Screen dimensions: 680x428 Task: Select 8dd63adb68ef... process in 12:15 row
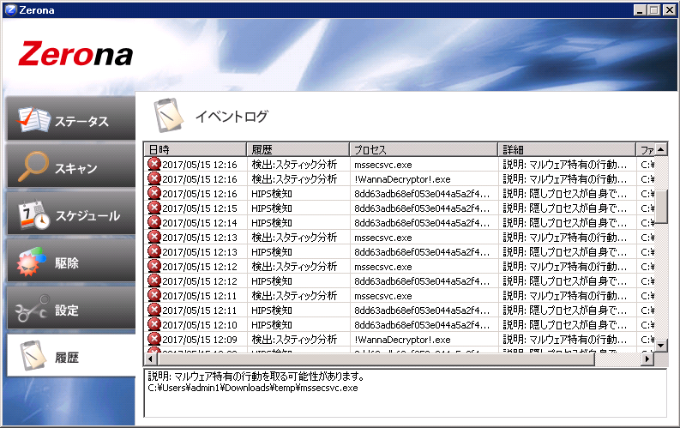tap(422, 209)
